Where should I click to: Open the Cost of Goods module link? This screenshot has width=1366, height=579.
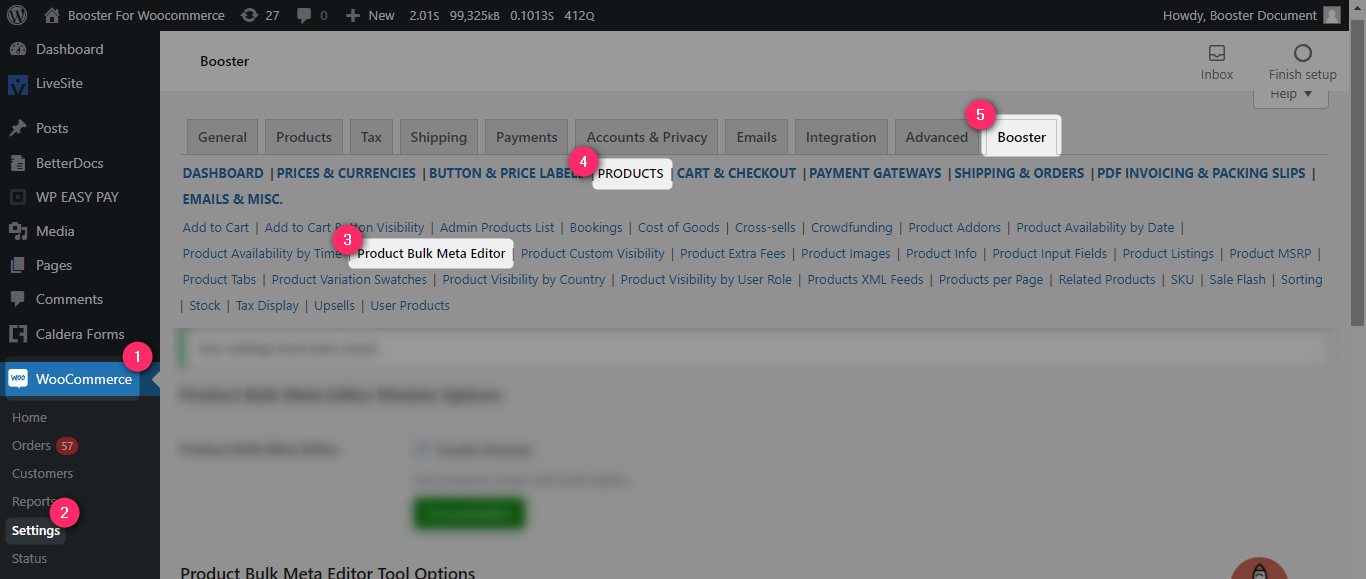(x=679, y=227)
